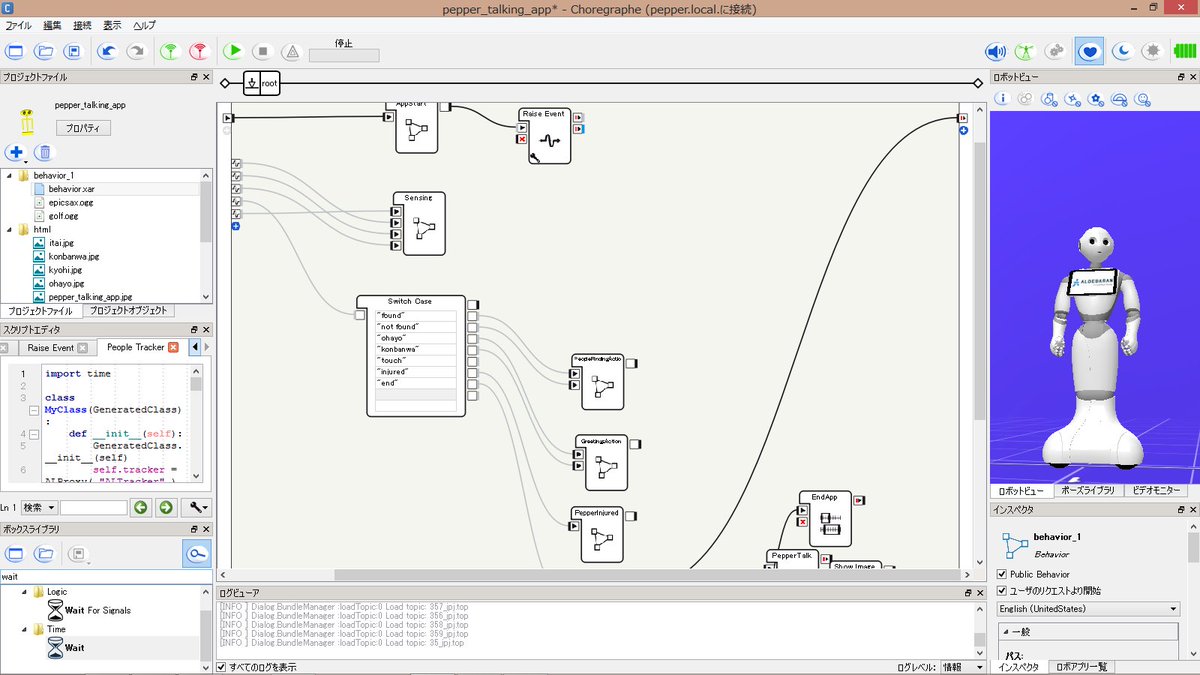The height and width of the screenshot is (675, 1200).
Task: Toggle autonomous life with the heart icon
Action: [1089, 51]
